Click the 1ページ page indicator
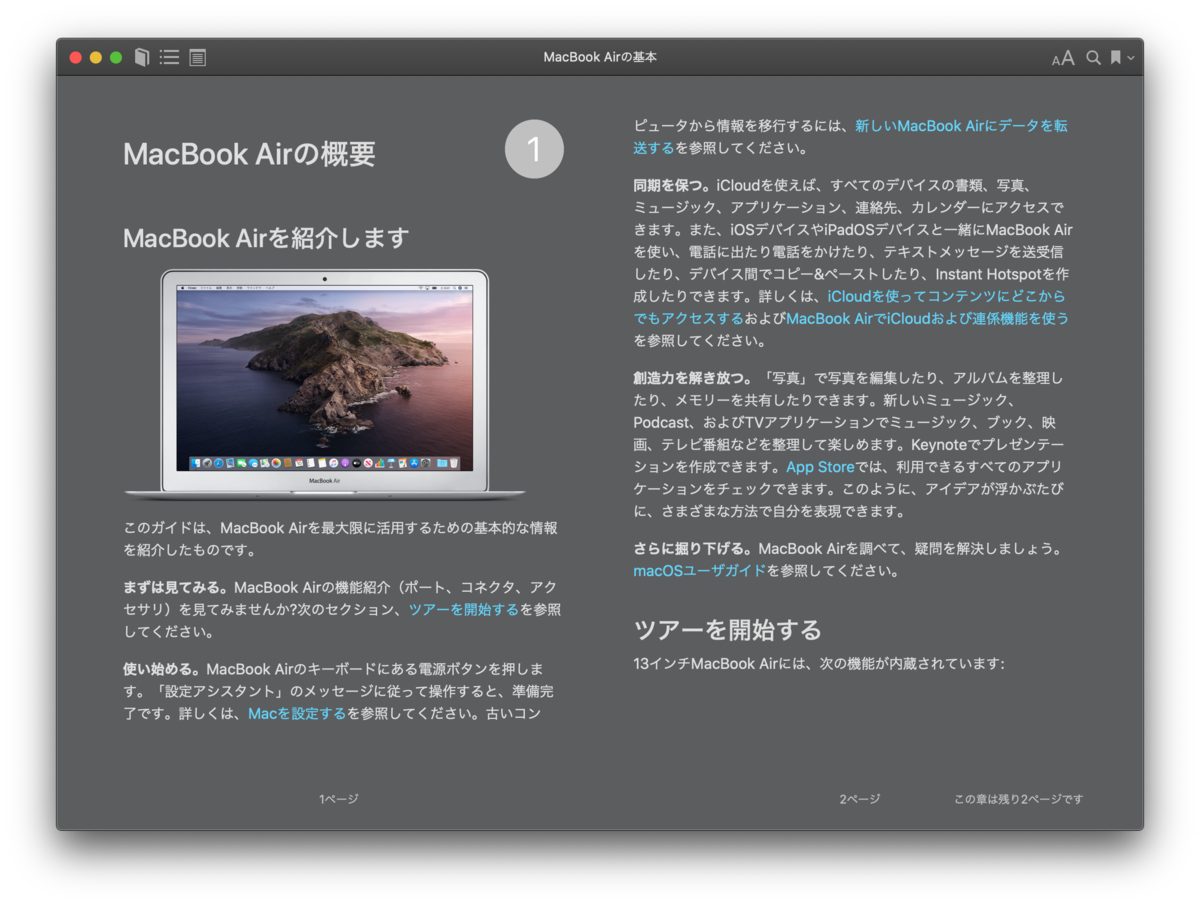Viewport: 1200px width, 905px height. pyautogui.click(x=339, y=799)
